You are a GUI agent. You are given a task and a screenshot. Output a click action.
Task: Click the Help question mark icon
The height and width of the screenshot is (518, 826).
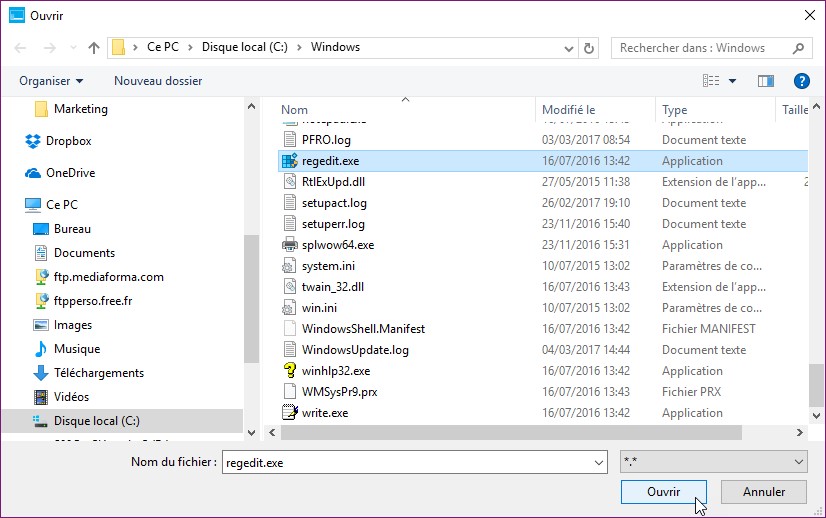[x=801, y=81]
